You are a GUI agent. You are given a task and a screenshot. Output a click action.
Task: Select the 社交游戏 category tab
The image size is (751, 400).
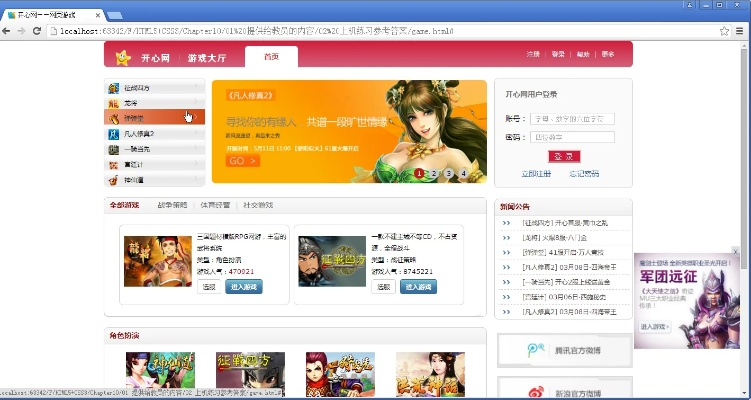pos(258,205)
